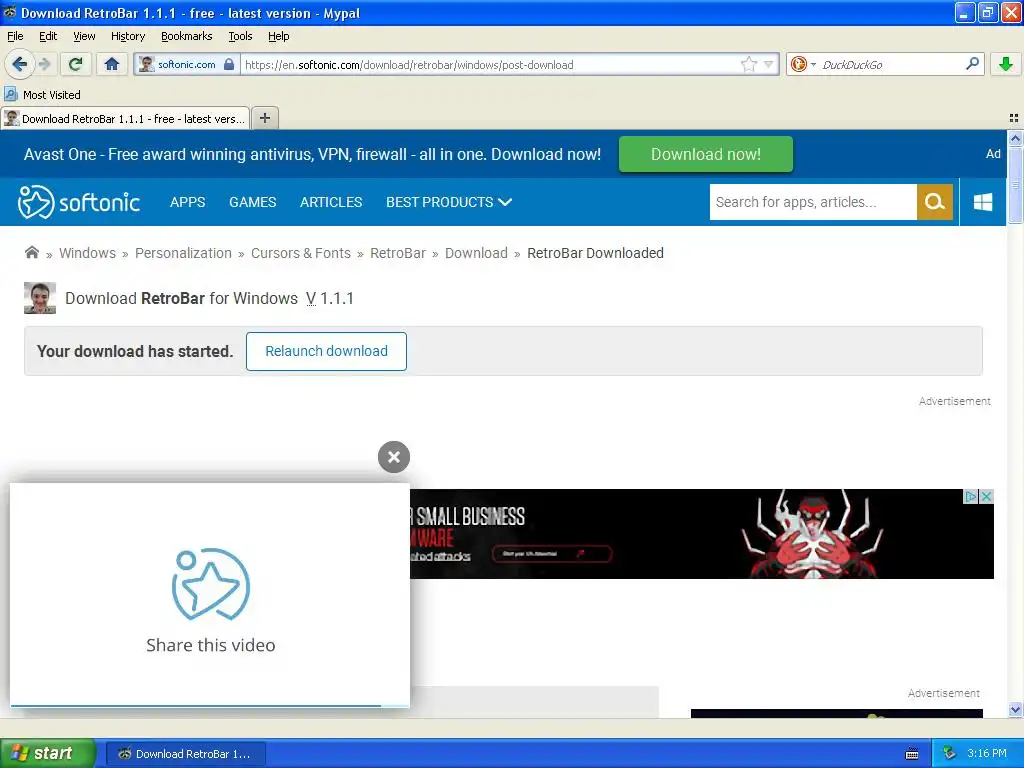
Task: Click the page scrollbar up arrow
Action: tap(1015, 138)
